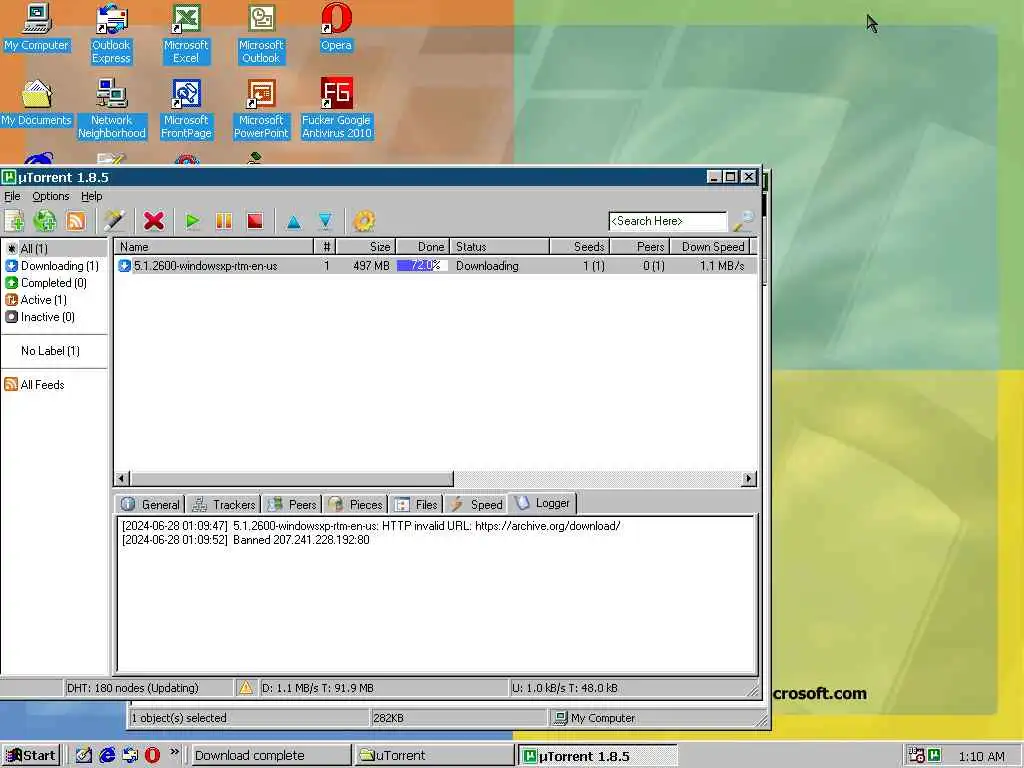Open the RSS downloader toolbar icon

click(76, 221)
